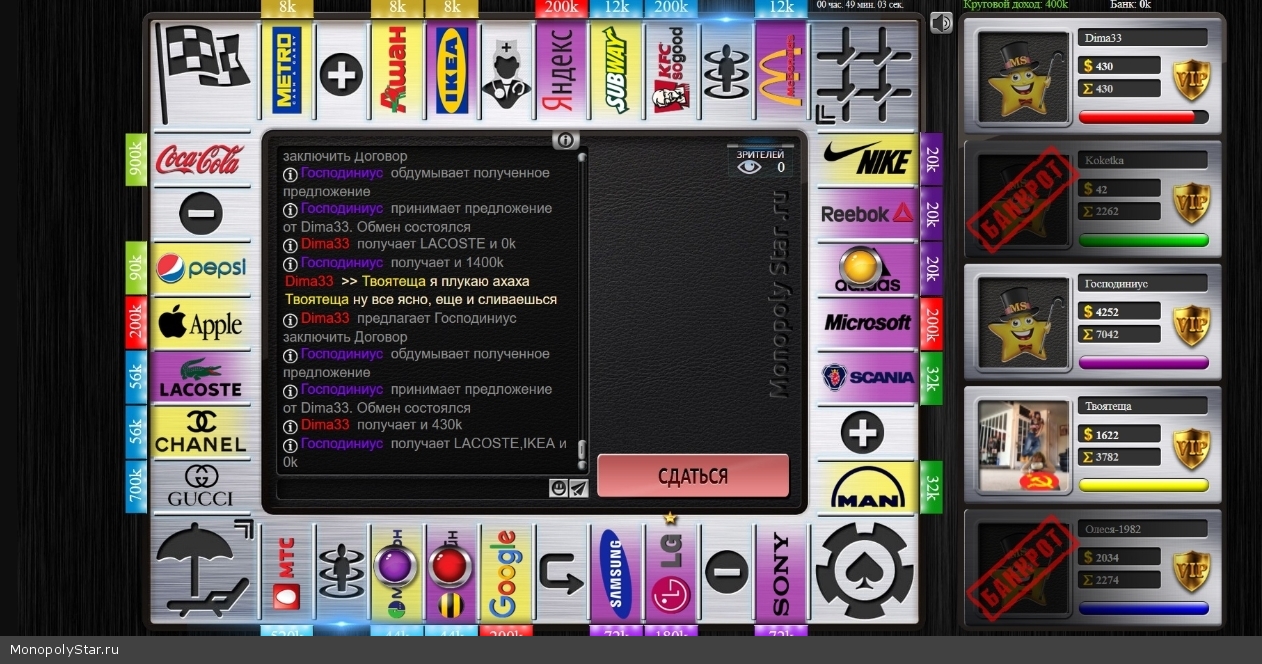
Task: Open the info icon above the chat
Action: [565, 140]
